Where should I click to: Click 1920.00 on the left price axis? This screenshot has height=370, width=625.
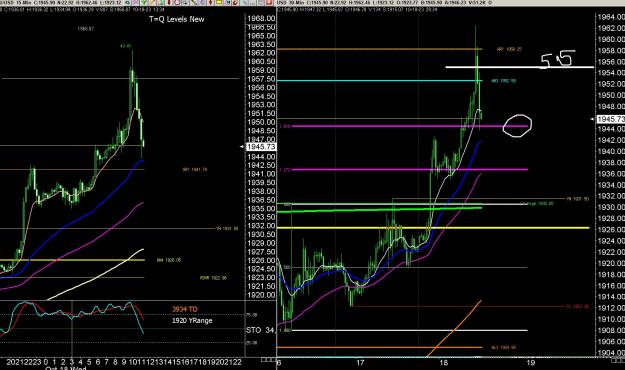point(261,295)
